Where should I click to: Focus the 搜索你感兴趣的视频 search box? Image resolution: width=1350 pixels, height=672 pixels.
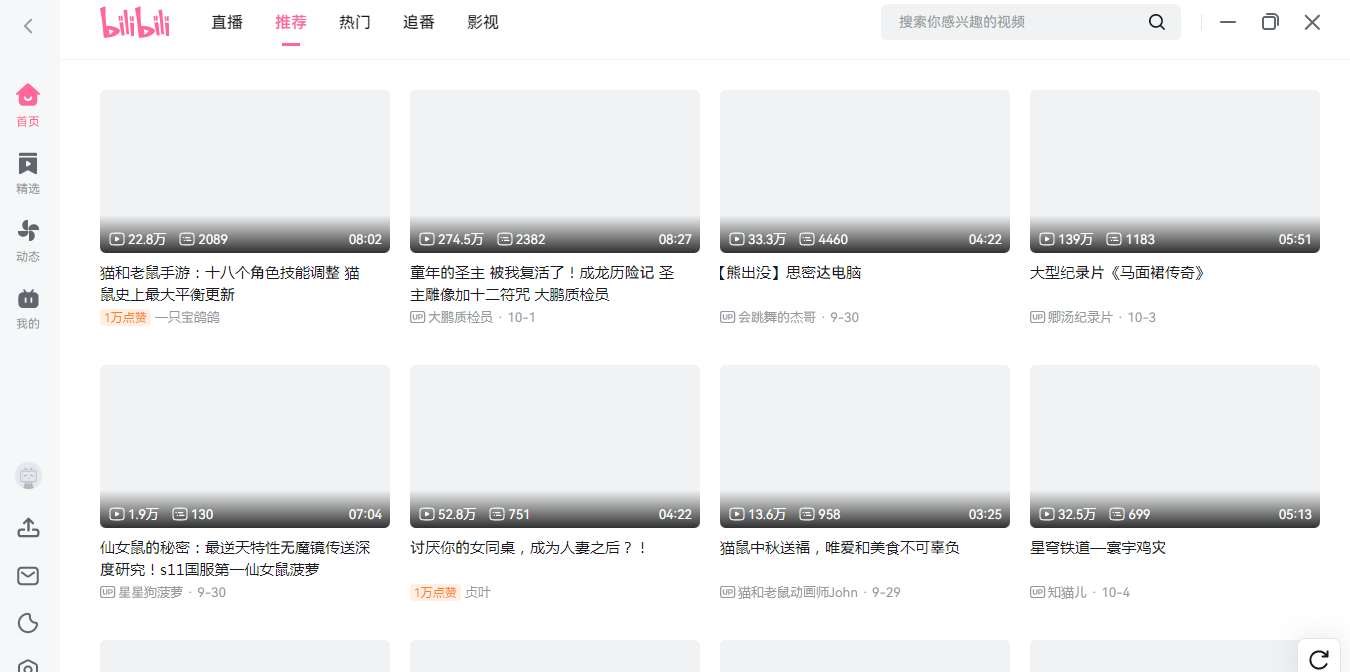coord(1031,22)
